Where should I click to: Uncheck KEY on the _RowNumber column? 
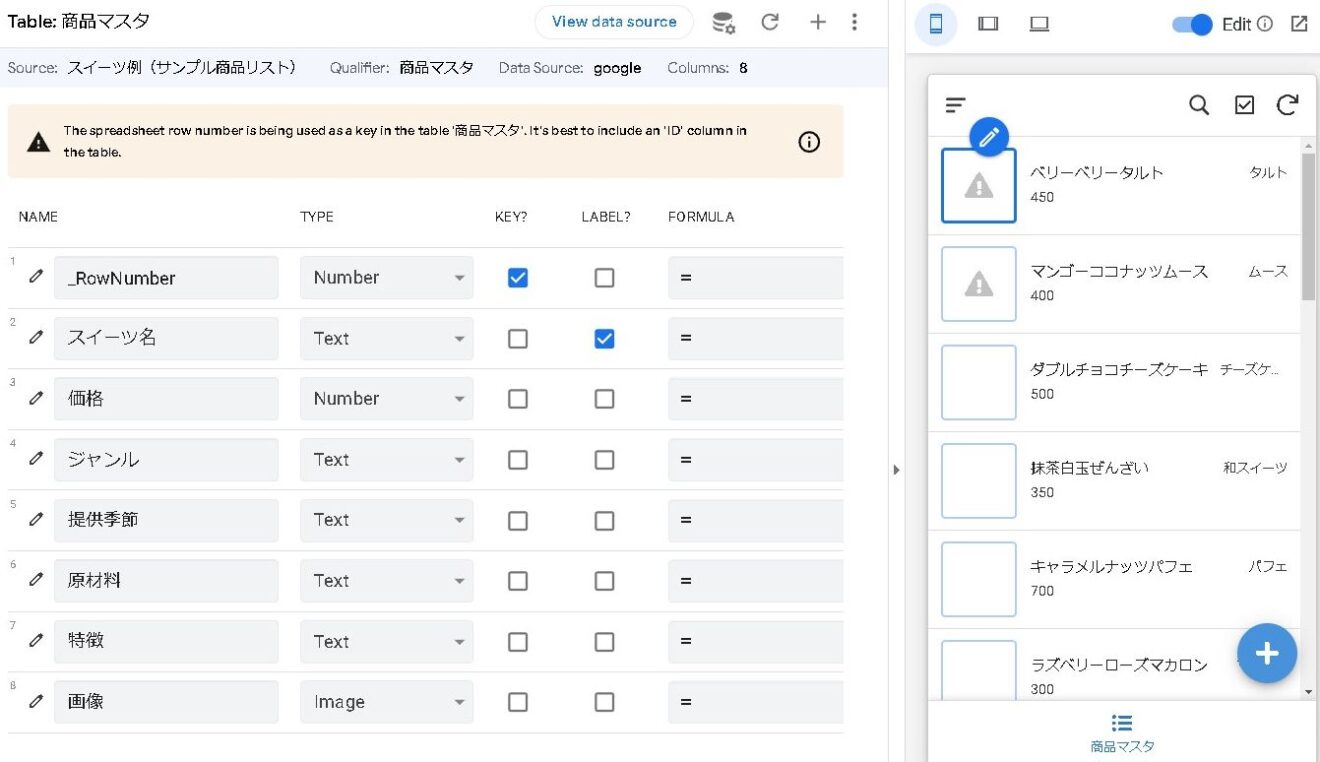pyautogui.click(x=517, y=277)
